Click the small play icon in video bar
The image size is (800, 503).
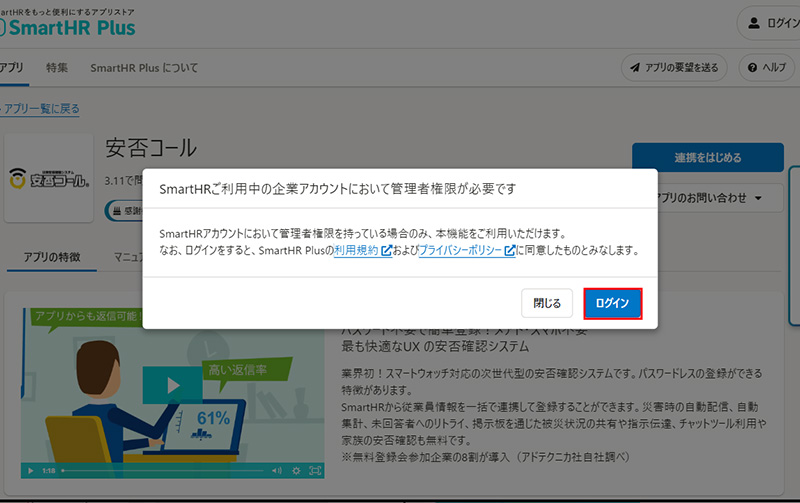(31, 471)
